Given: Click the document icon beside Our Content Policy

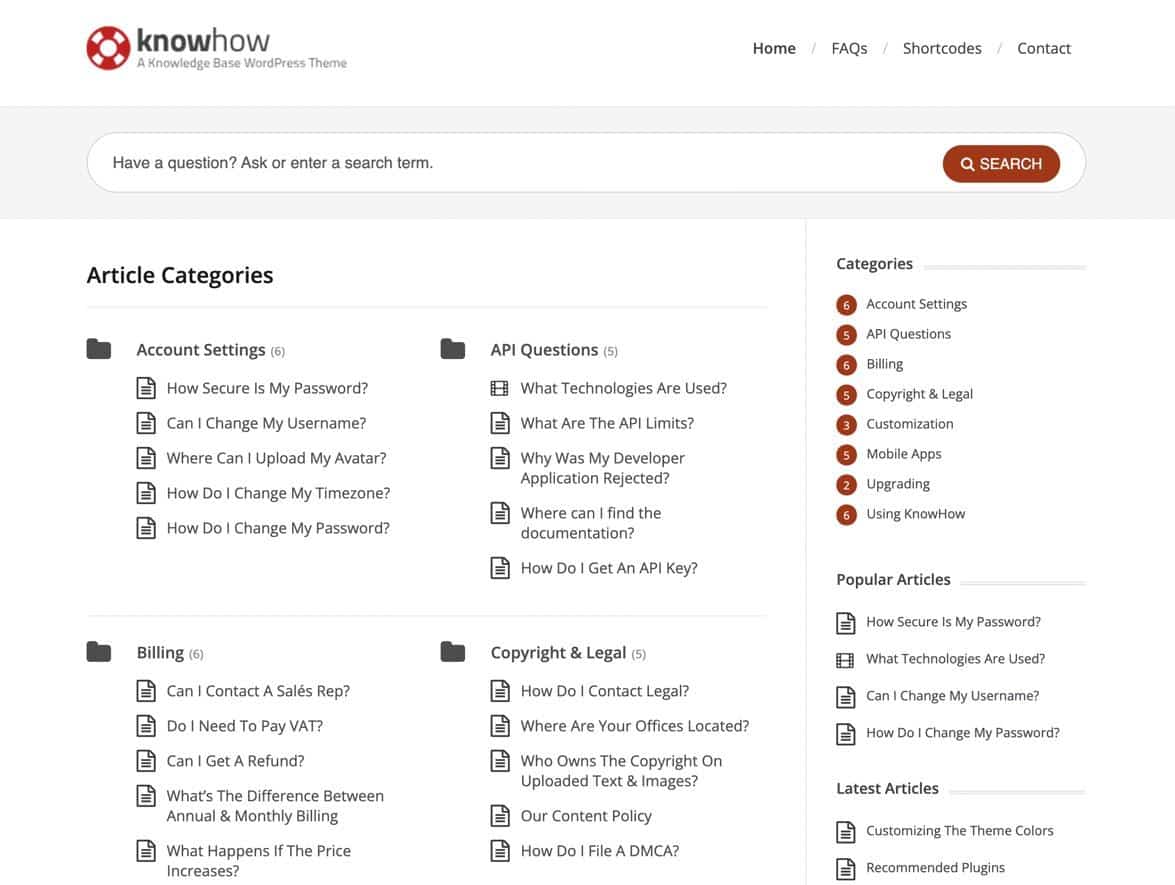Looking at the screenshot, I should click(x=500, y=815).
